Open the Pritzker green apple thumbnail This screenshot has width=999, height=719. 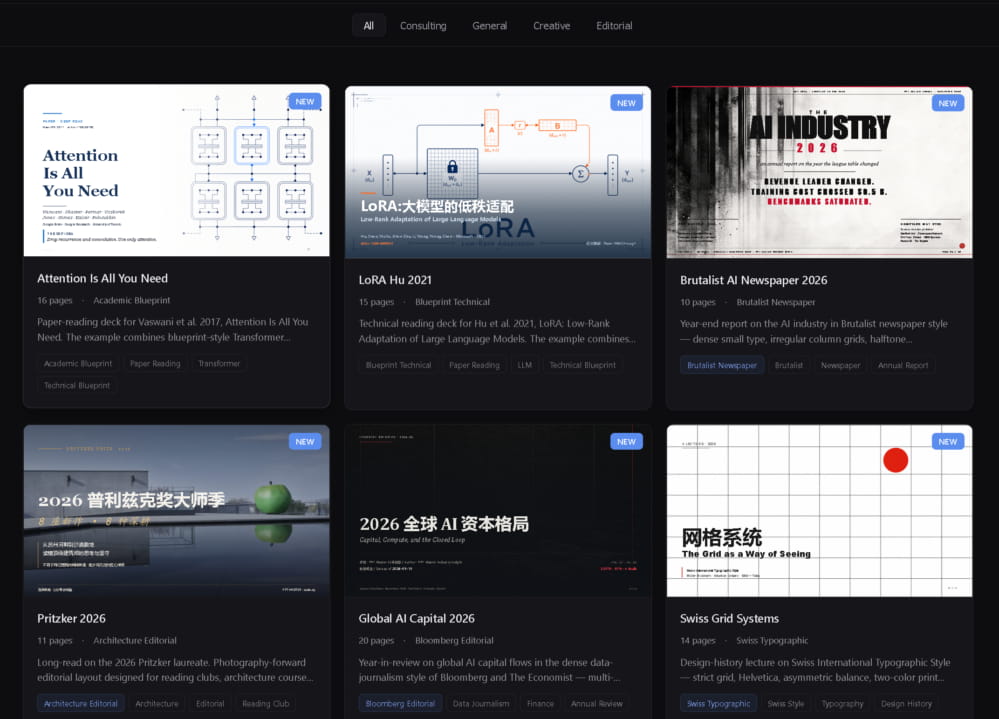176,511
